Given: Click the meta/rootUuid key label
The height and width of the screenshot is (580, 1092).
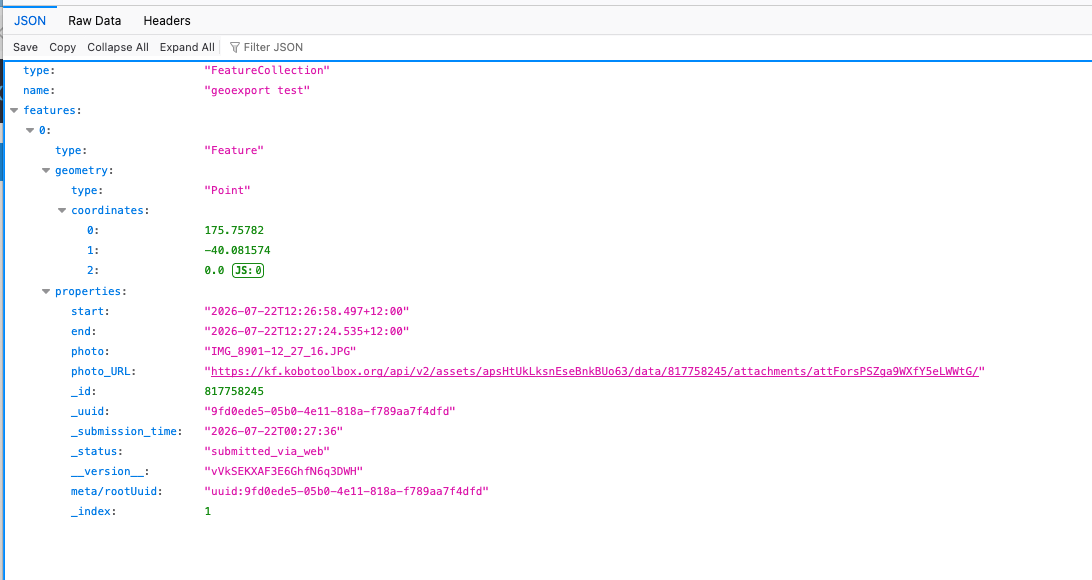Looking at the screenshot, I should coord(114,492).
